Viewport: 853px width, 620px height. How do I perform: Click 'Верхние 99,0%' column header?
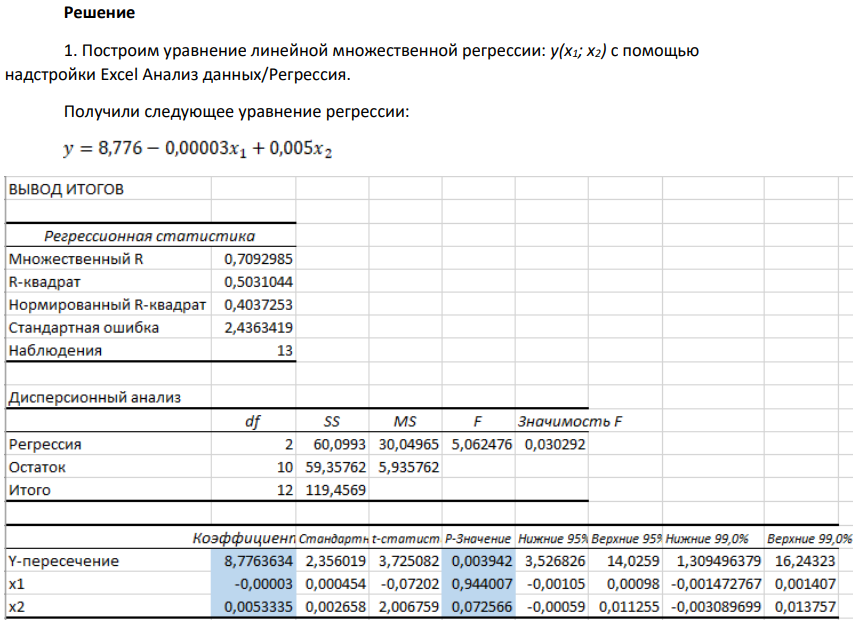[x=809, y=538]
